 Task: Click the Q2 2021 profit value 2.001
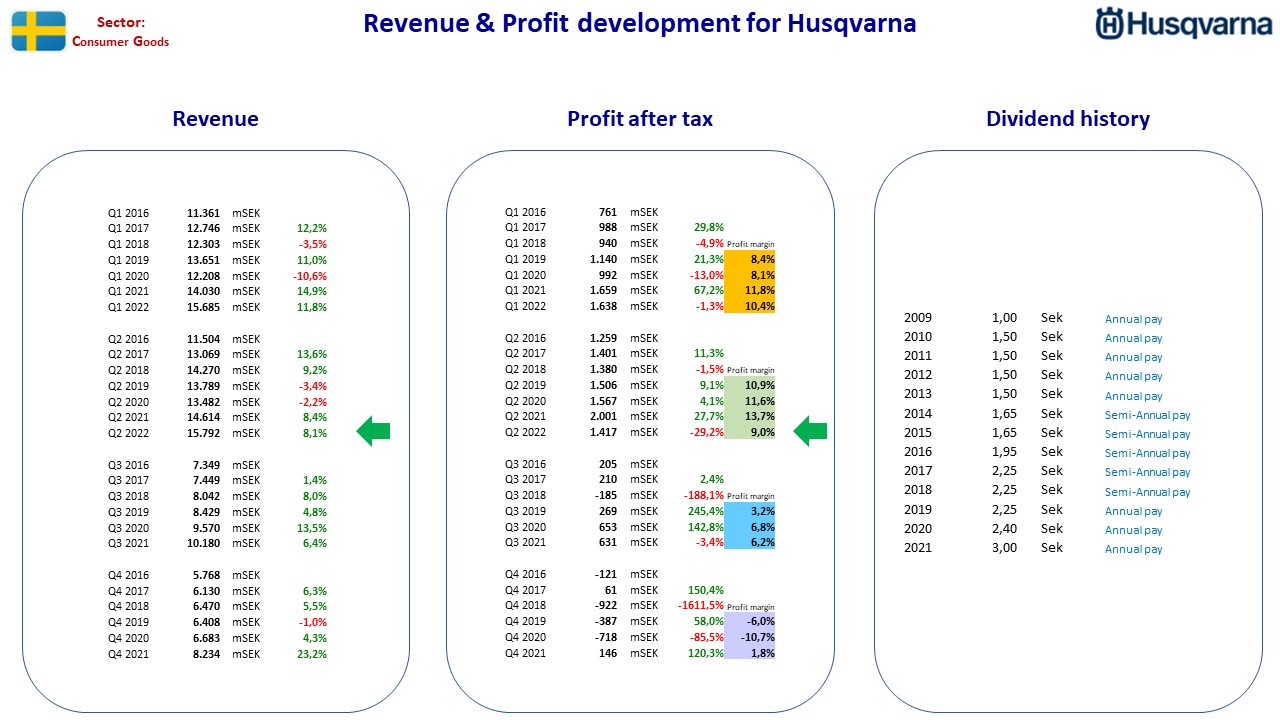click(x=603, y=417)
